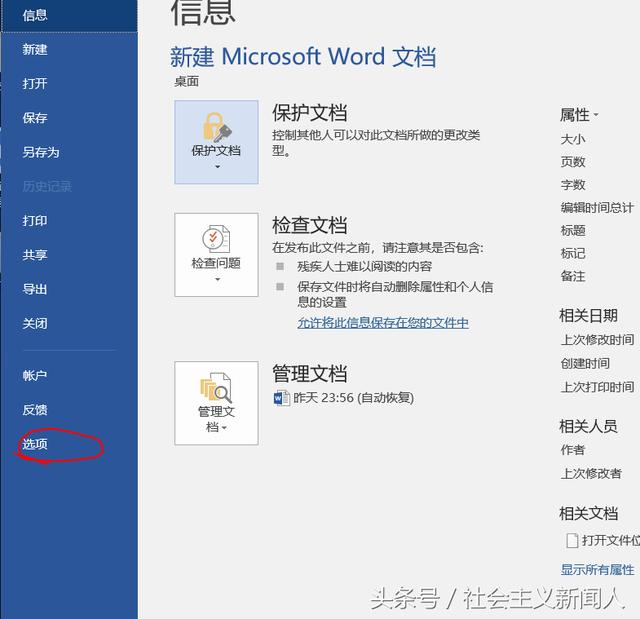Image resolution: width=640 pixels, height=619 pixels.
Task: Expand the 属性 properties dropdown
Action: click(x=579, y=115)
